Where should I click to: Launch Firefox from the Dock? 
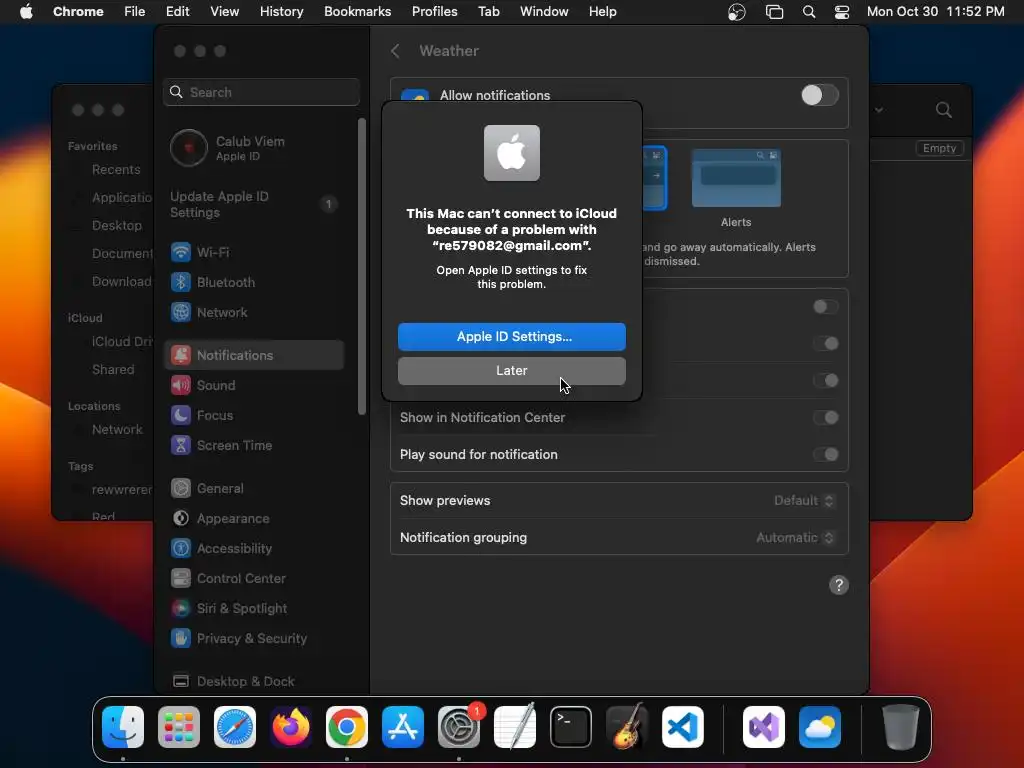click(x=291, y=727)
